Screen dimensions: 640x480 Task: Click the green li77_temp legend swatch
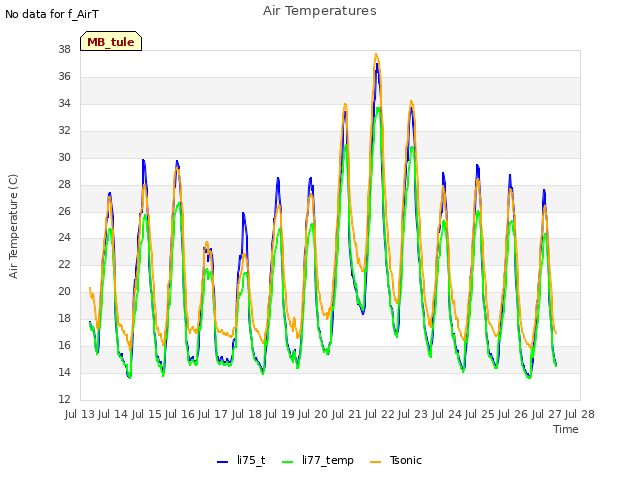[x=288, y=461]
